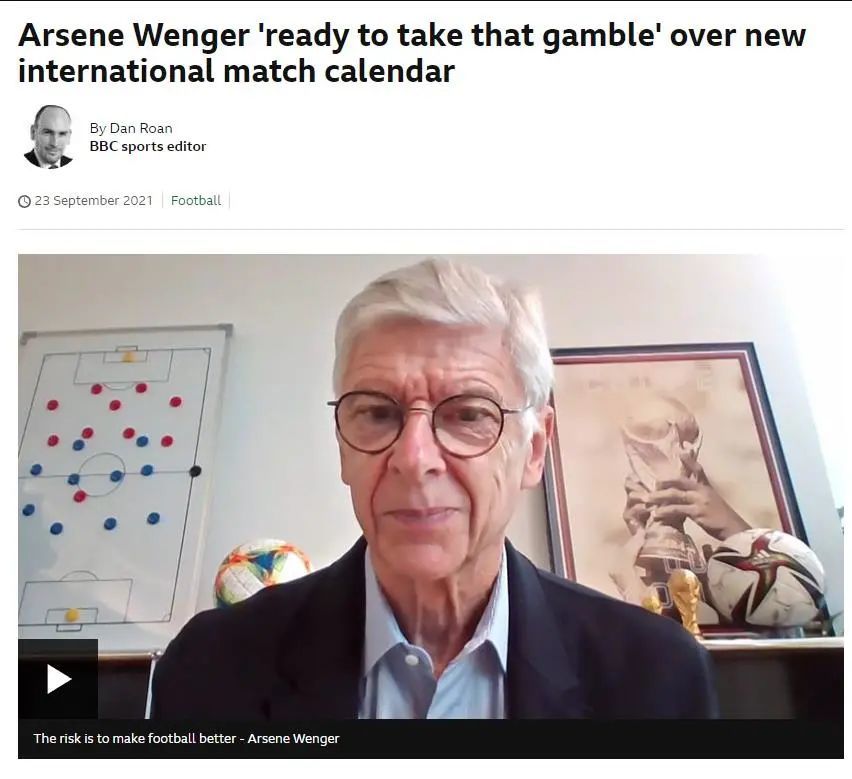The width and height of the screenshot is (852, 779).
Task: Click the clock icon beside the date
Action: 24,201
